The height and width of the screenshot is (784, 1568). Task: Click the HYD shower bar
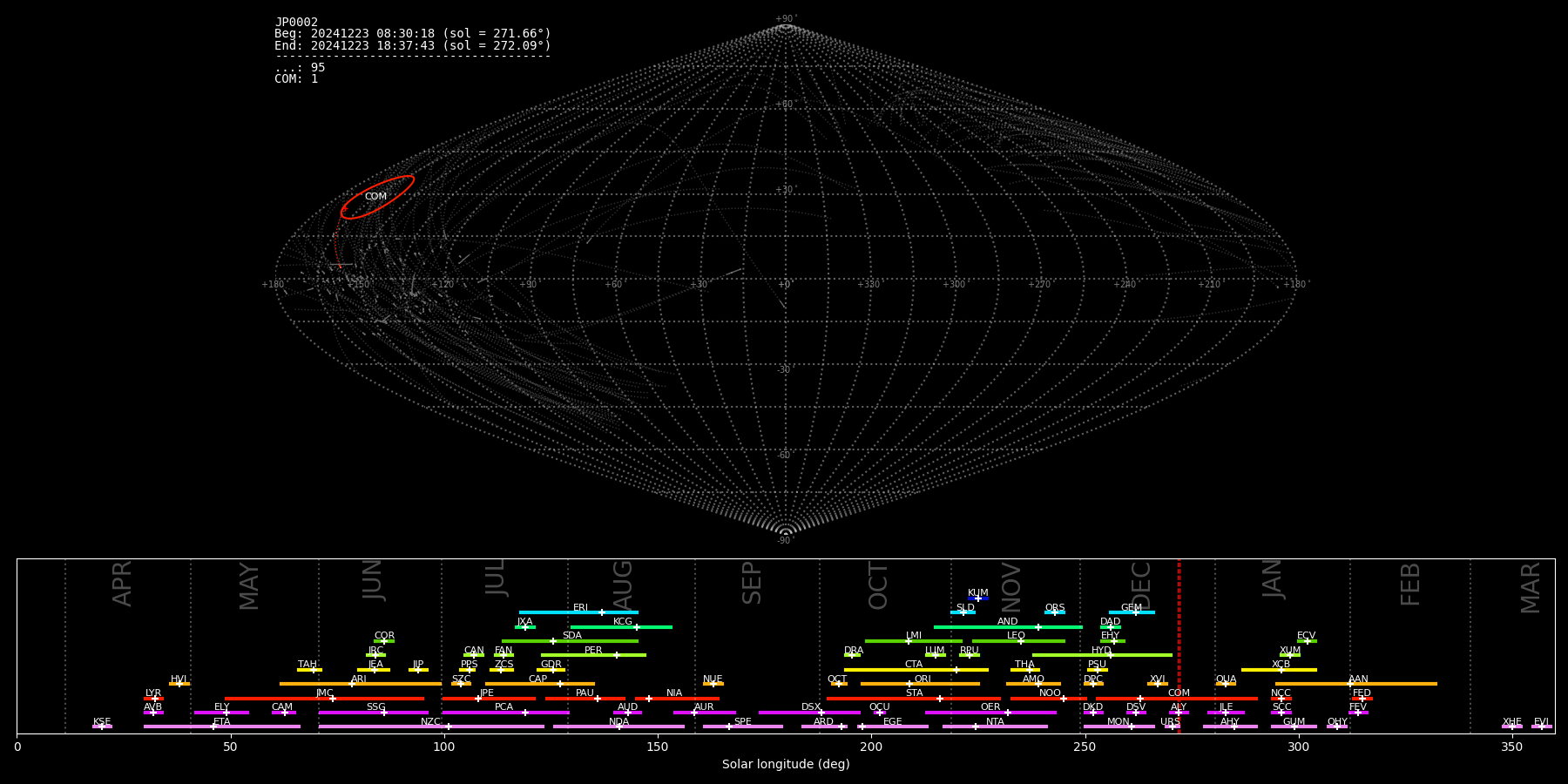point(1102,655)
